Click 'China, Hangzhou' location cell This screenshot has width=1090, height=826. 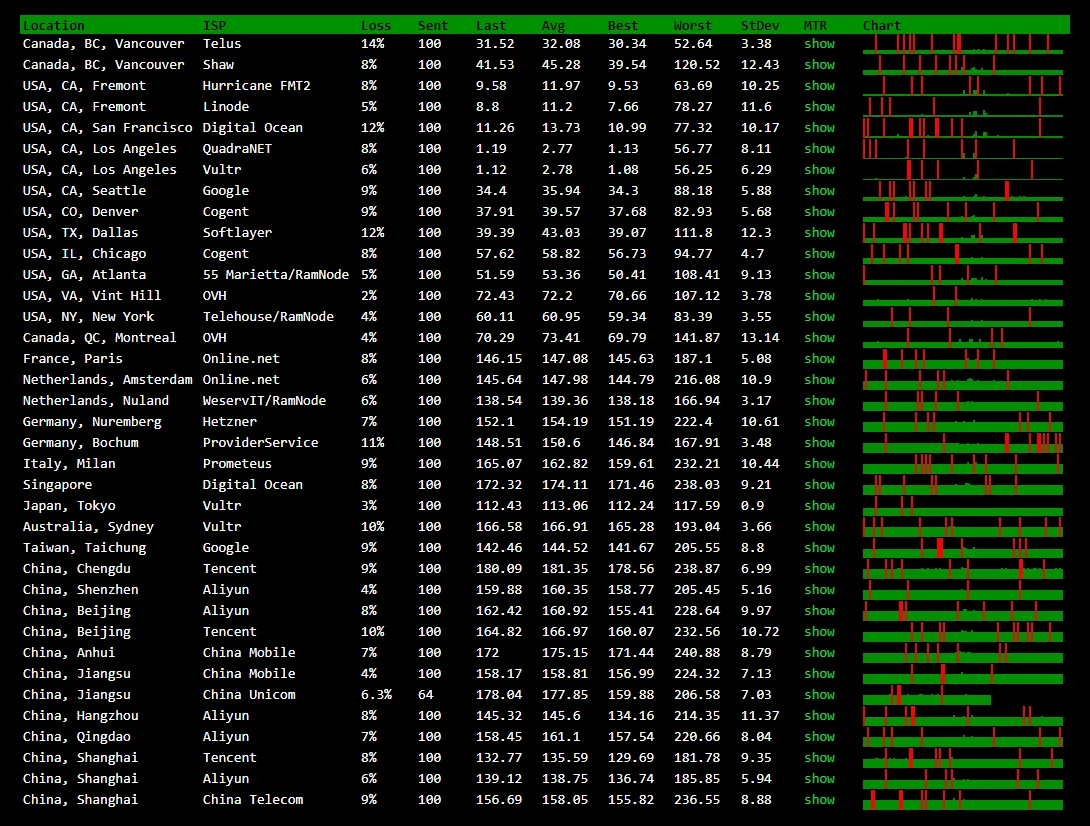(x=81, y=715)
